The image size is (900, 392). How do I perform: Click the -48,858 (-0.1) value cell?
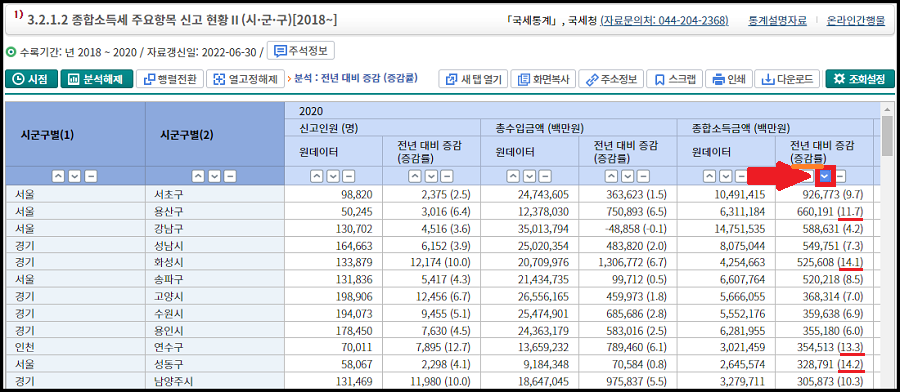tap(627, 229)
